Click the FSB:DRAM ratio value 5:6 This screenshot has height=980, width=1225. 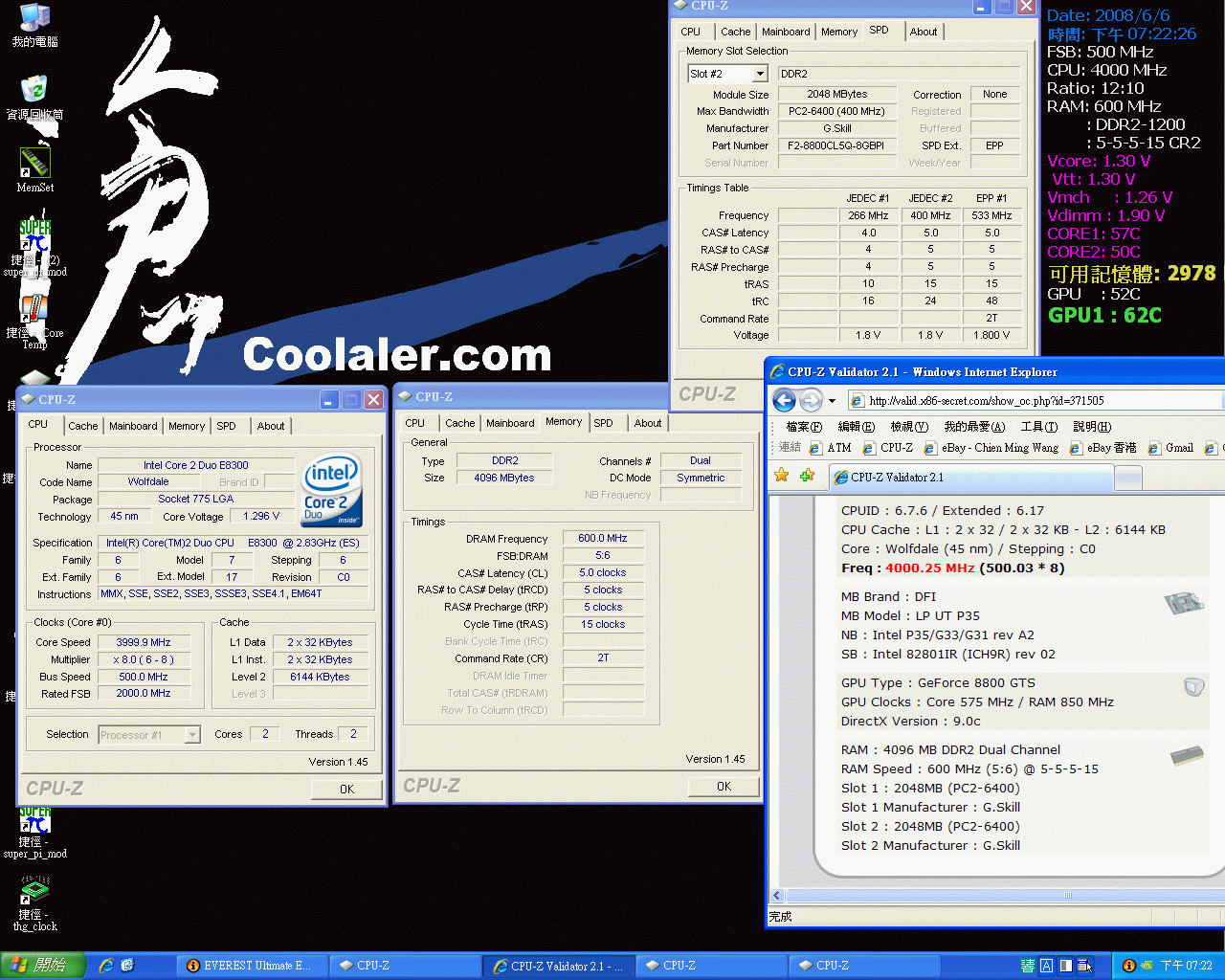(603, 555)
